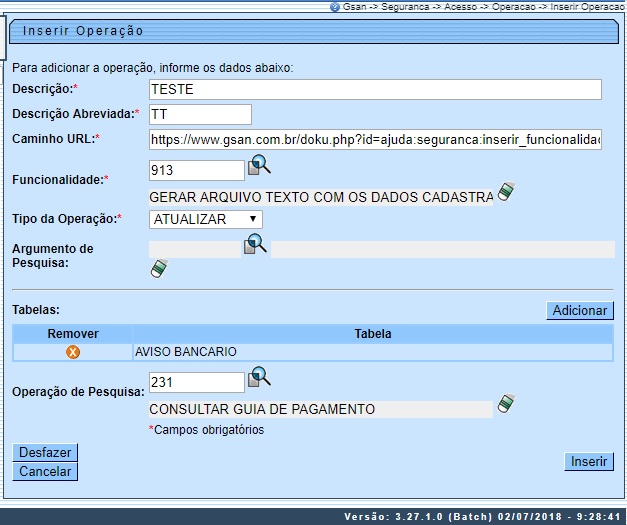627x525 pixels.
Task: Click the Argumento de Pesquisa description field
Action: pyautogui.click(x=443, y=250)
